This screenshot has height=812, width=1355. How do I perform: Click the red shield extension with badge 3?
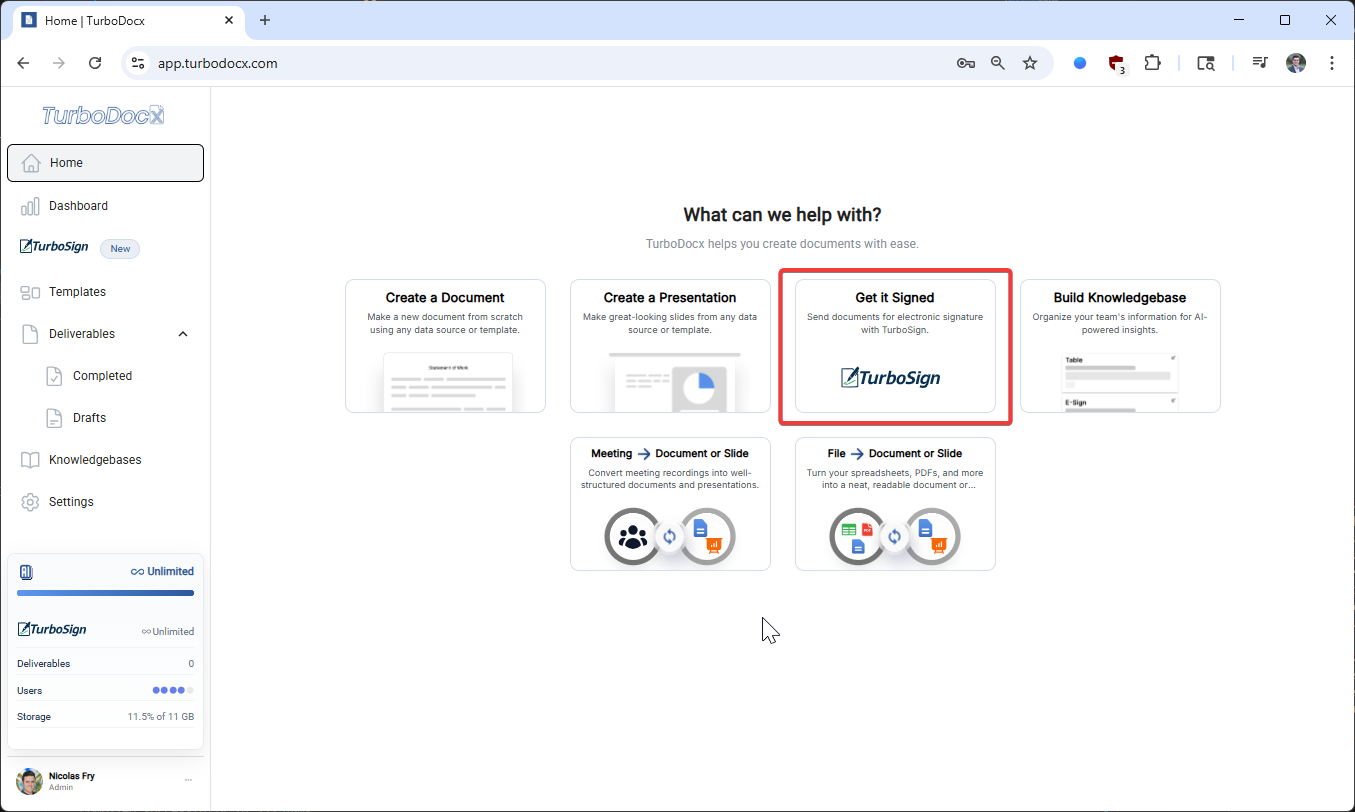(1117, 64)
